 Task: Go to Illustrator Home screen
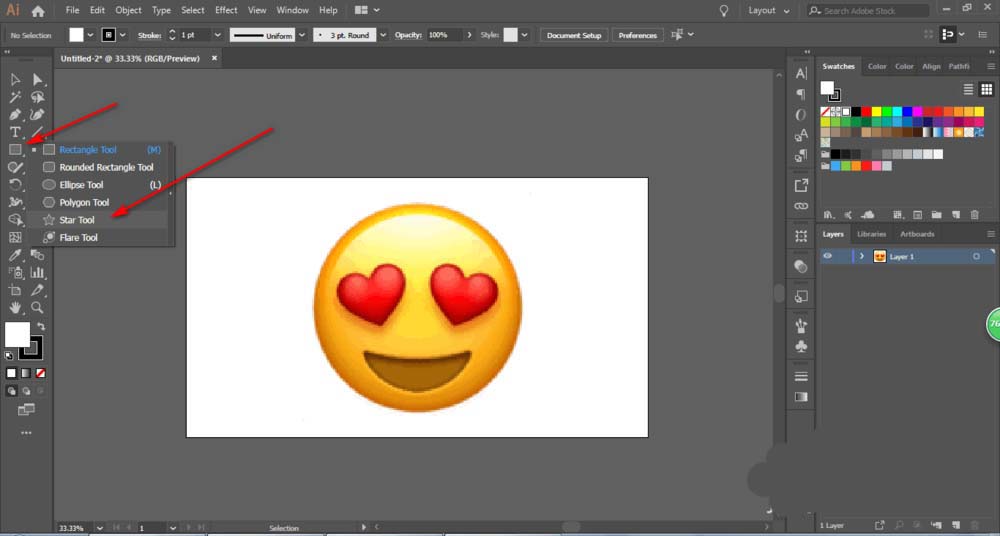[38, 11]
